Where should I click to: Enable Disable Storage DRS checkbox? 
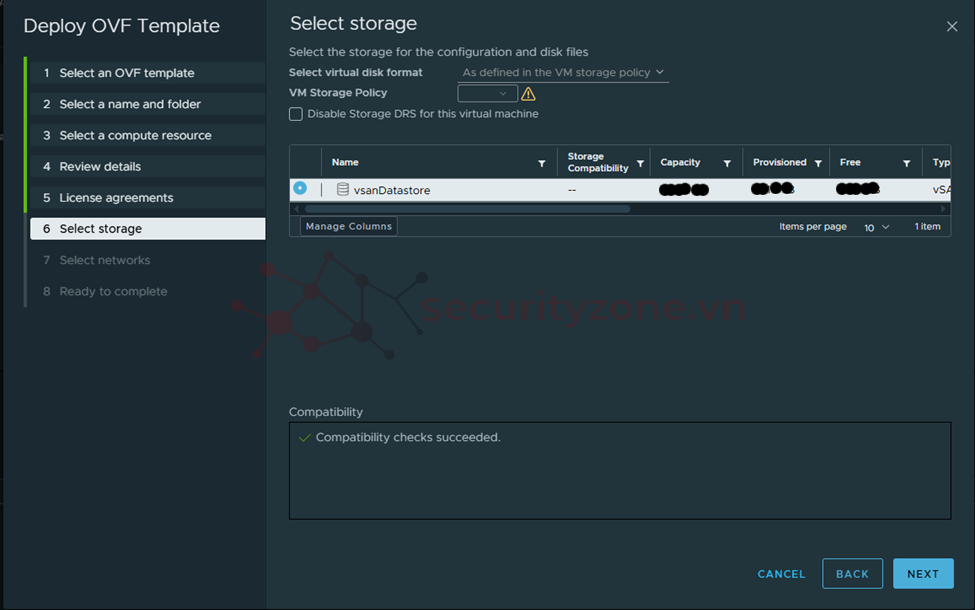pyautogui.click(x=296, y=114)
